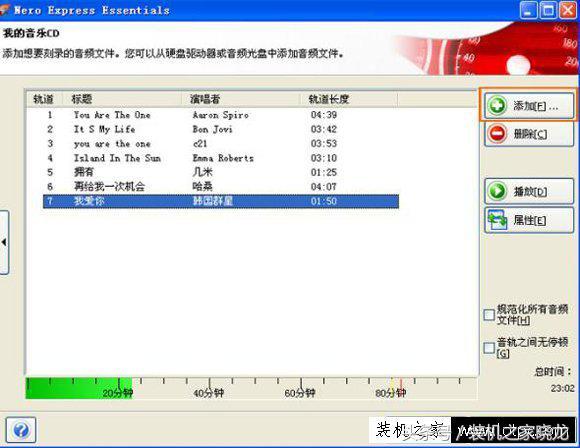Select track It S My Life

[x=221, y=129]
